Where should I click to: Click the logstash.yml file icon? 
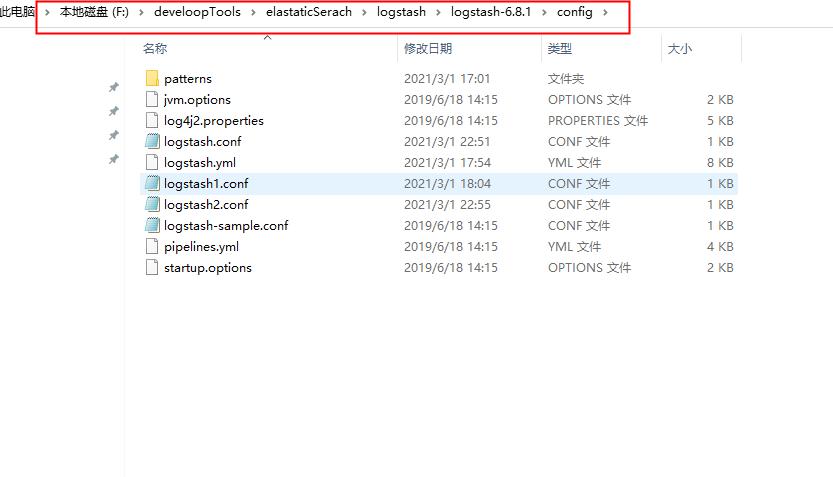pos(152,163)
